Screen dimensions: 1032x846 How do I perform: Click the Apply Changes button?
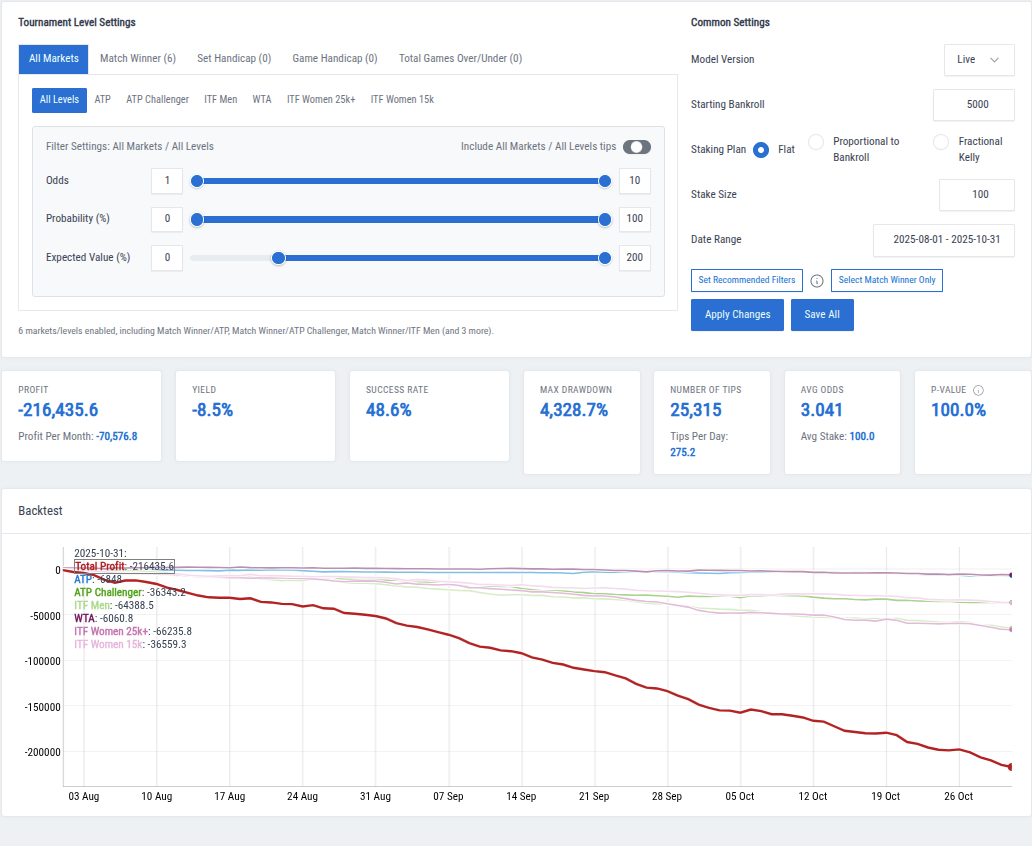(x=737, y=314)
